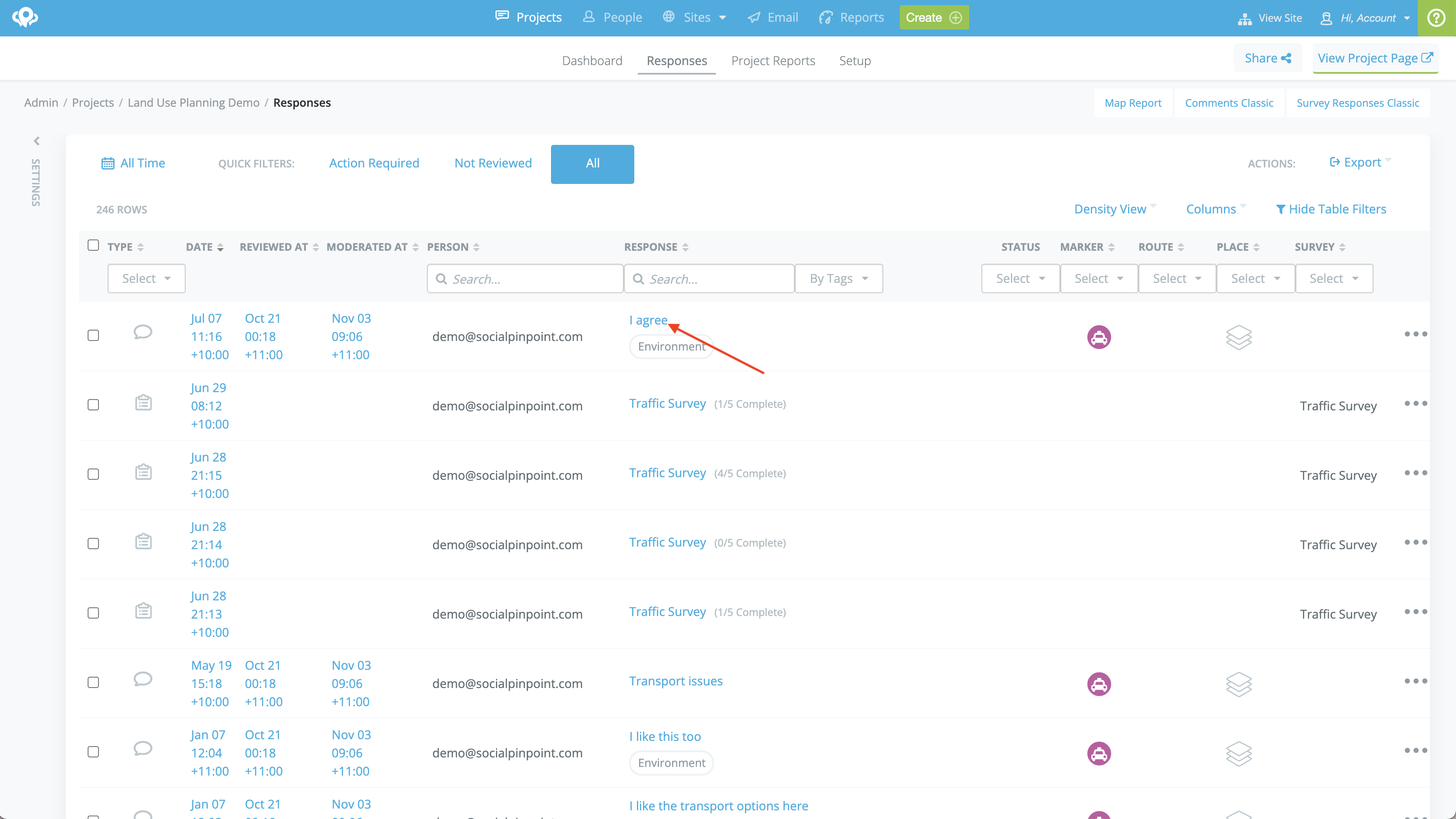The image size is (1456, 819).
Task: Sort by the Moderated At column arrows
Action: click(416, 248)
